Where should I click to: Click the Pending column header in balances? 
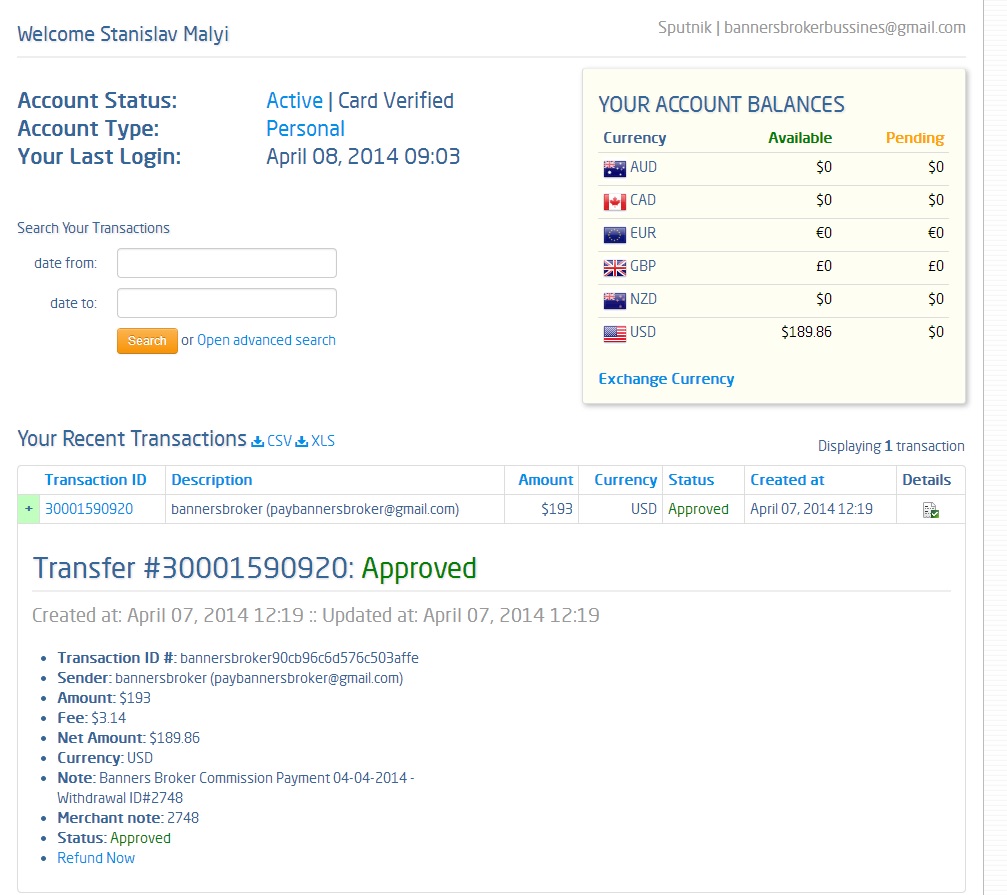[915, 138]
